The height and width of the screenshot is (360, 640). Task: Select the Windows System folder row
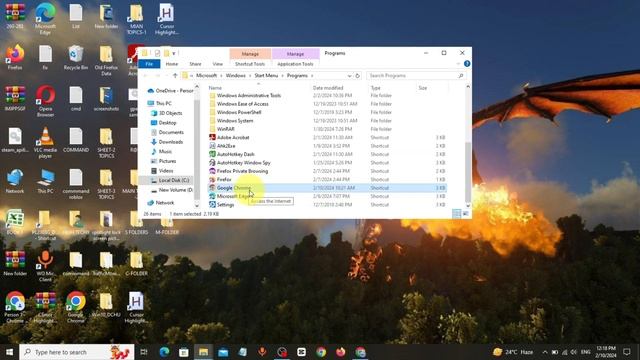[x=327, y=121]
